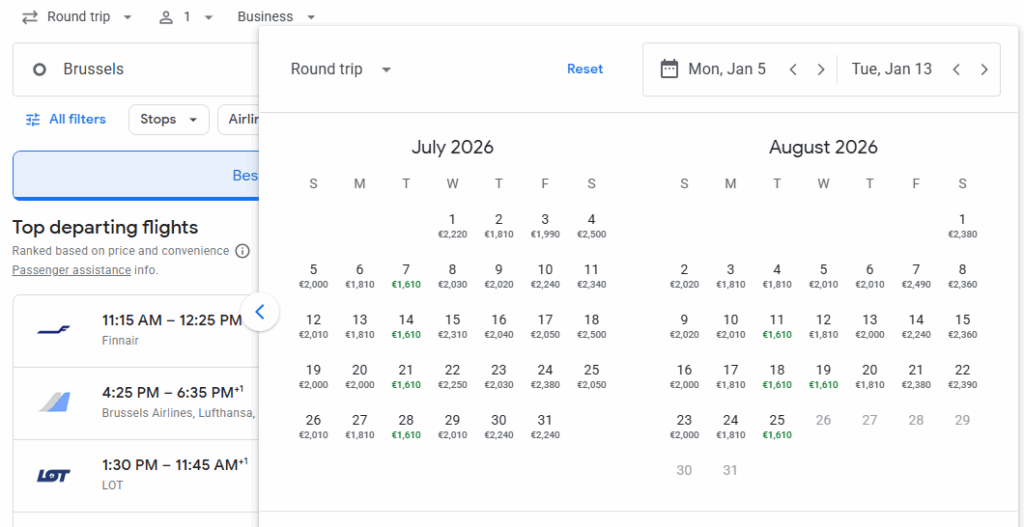The width and height of the screenshot is (1024, 527).
Task: Open the Business class dropdown
Action: click(276, 17)
